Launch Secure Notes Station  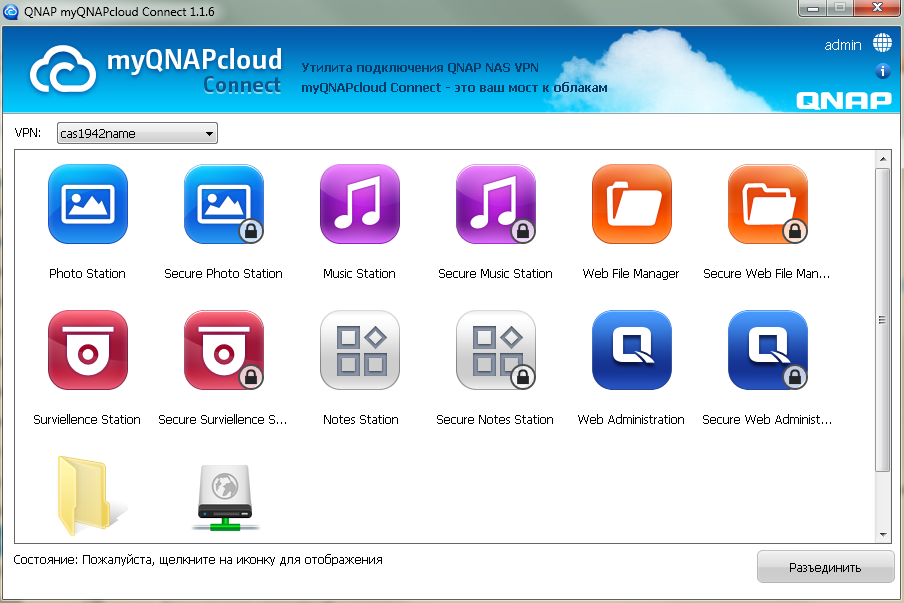(x=496, y=350)
